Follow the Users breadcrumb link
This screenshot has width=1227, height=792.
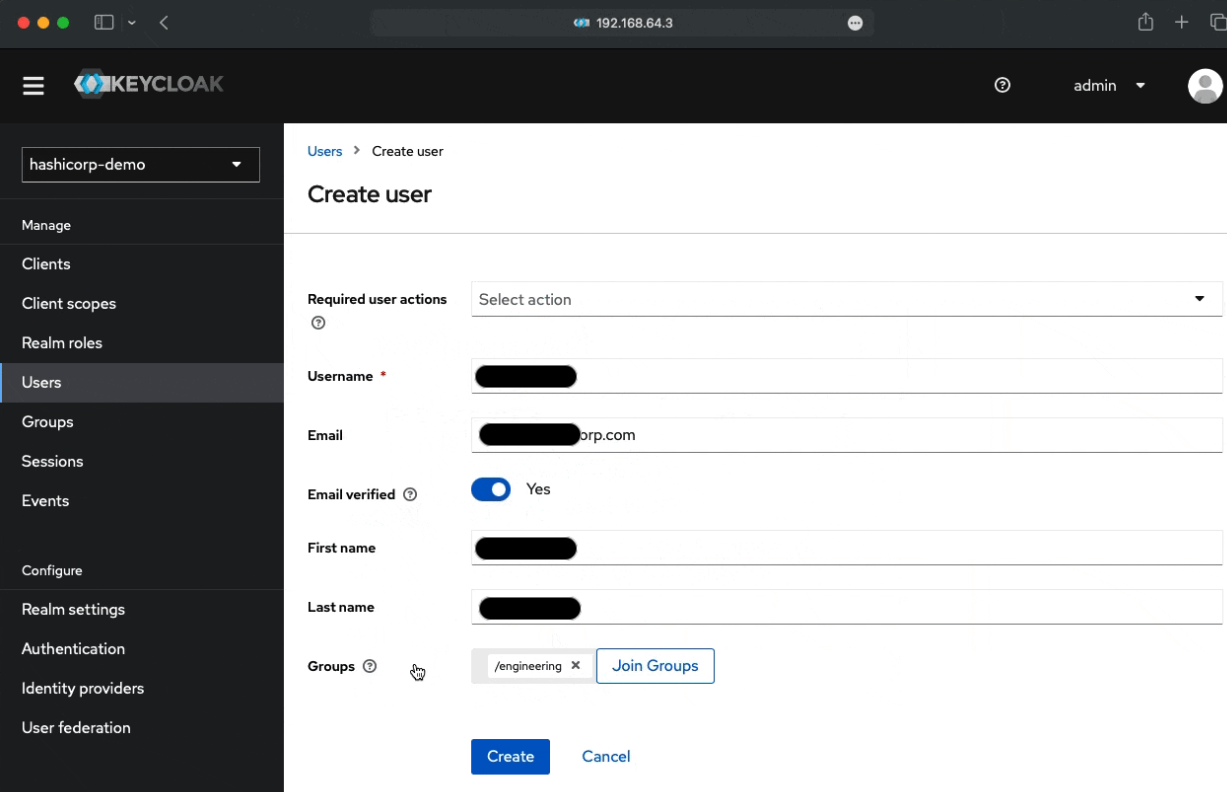325,151
